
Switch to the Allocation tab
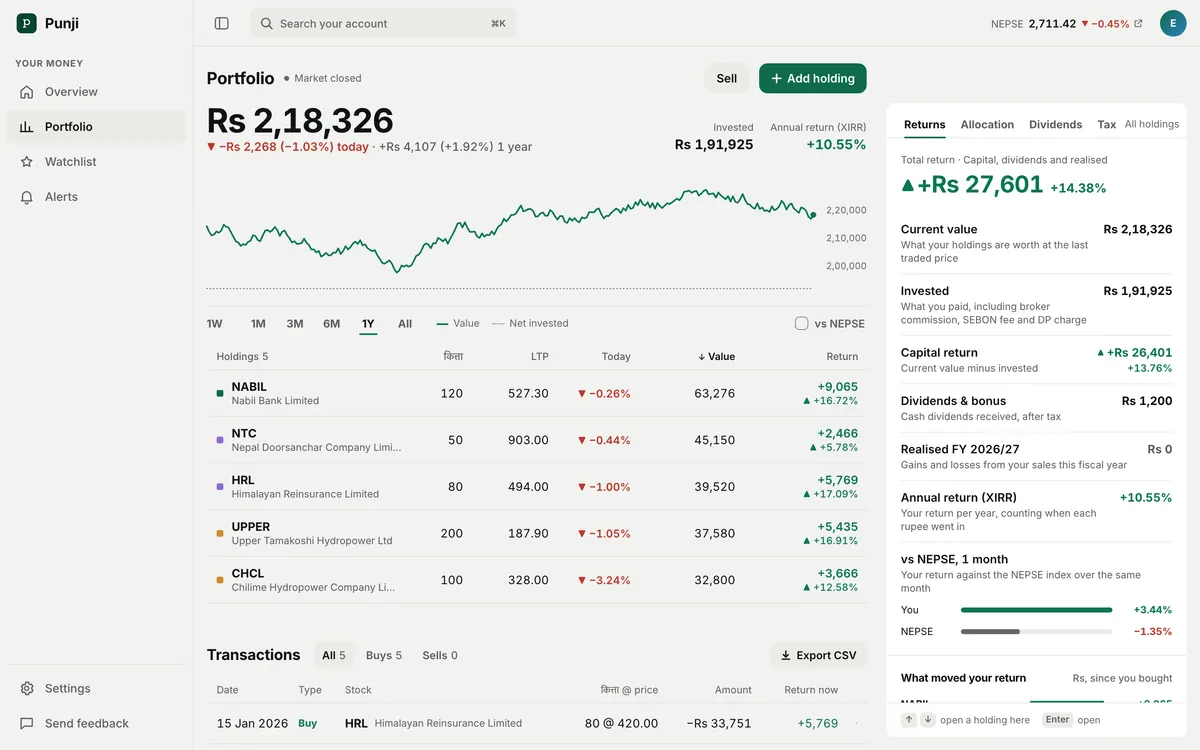coord(987,125)
